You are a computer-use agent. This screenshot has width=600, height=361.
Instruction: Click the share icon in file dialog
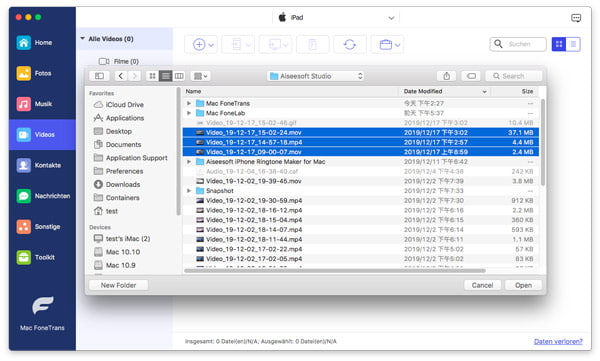click(x=446, y=76)
